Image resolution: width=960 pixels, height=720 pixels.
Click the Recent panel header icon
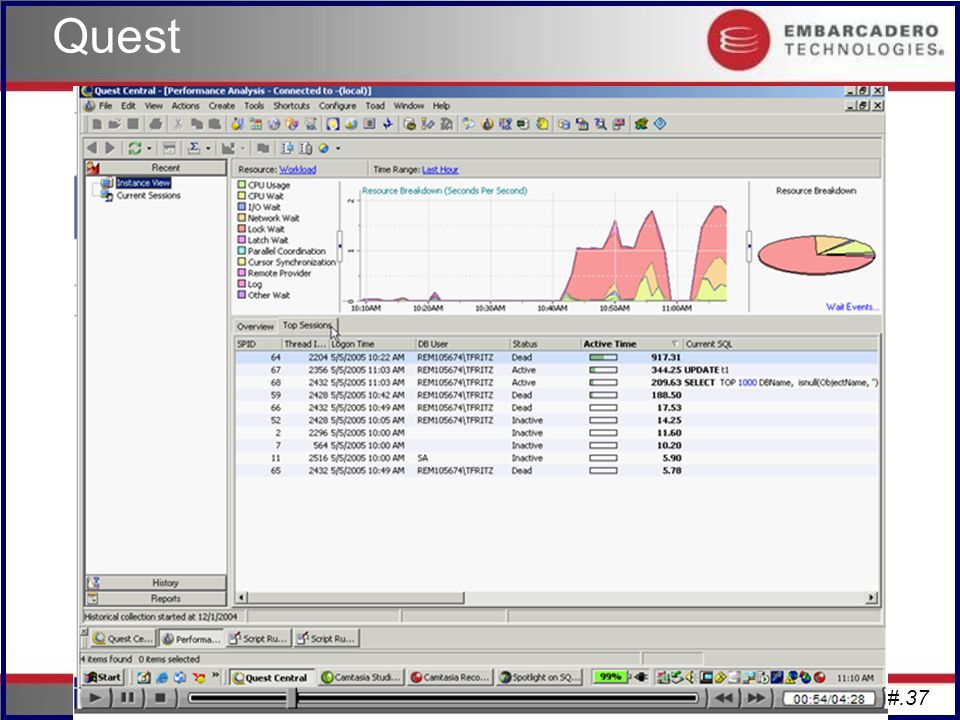(93, 168)
